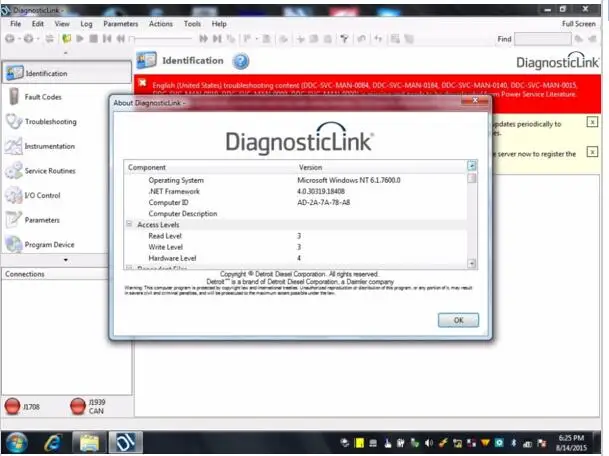Open the View menu

[62, 24]
